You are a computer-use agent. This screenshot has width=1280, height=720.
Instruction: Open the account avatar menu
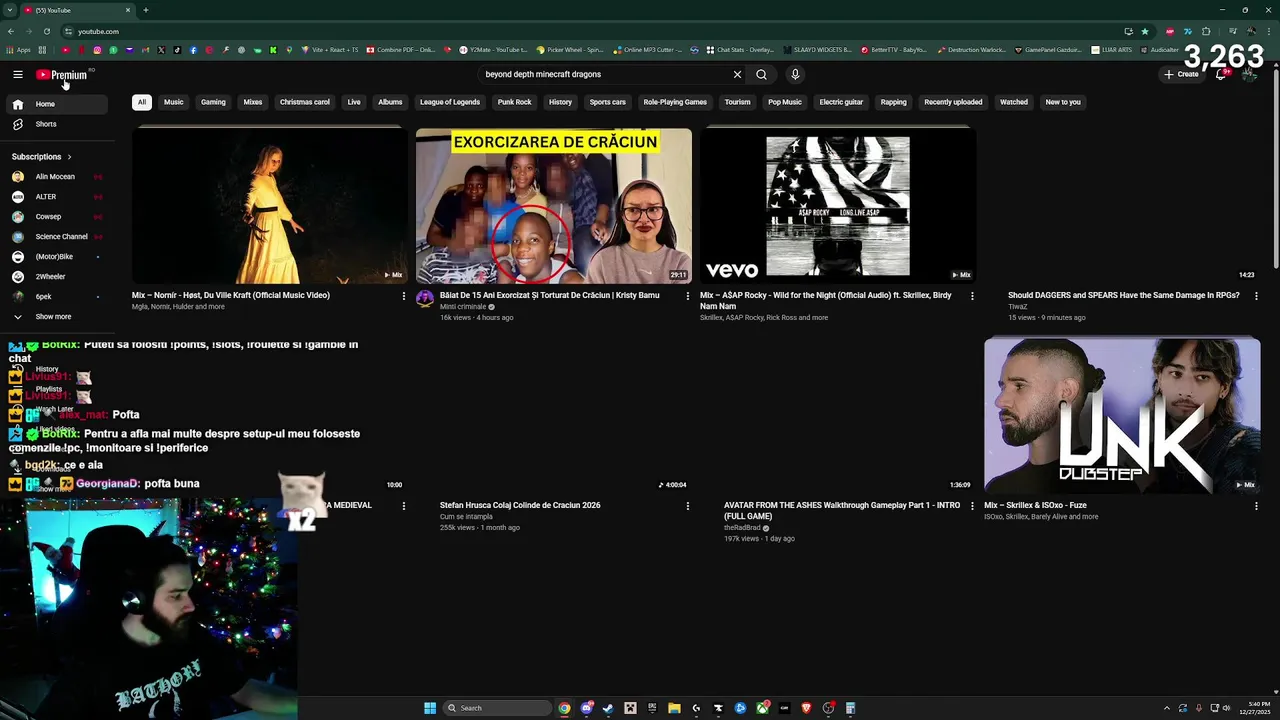pyautogui.click(x=1248, y=74)
